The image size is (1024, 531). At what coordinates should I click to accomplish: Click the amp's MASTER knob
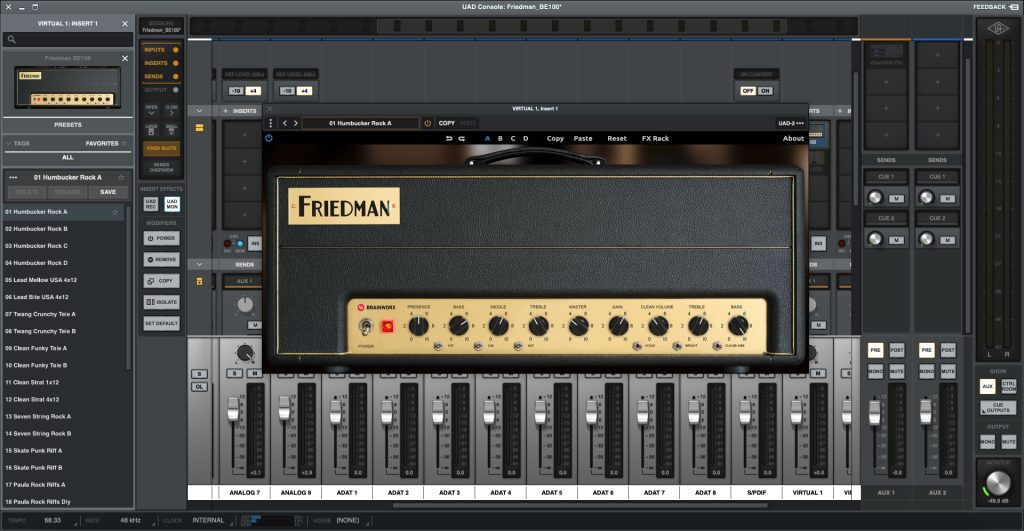[x=578, y=325]
